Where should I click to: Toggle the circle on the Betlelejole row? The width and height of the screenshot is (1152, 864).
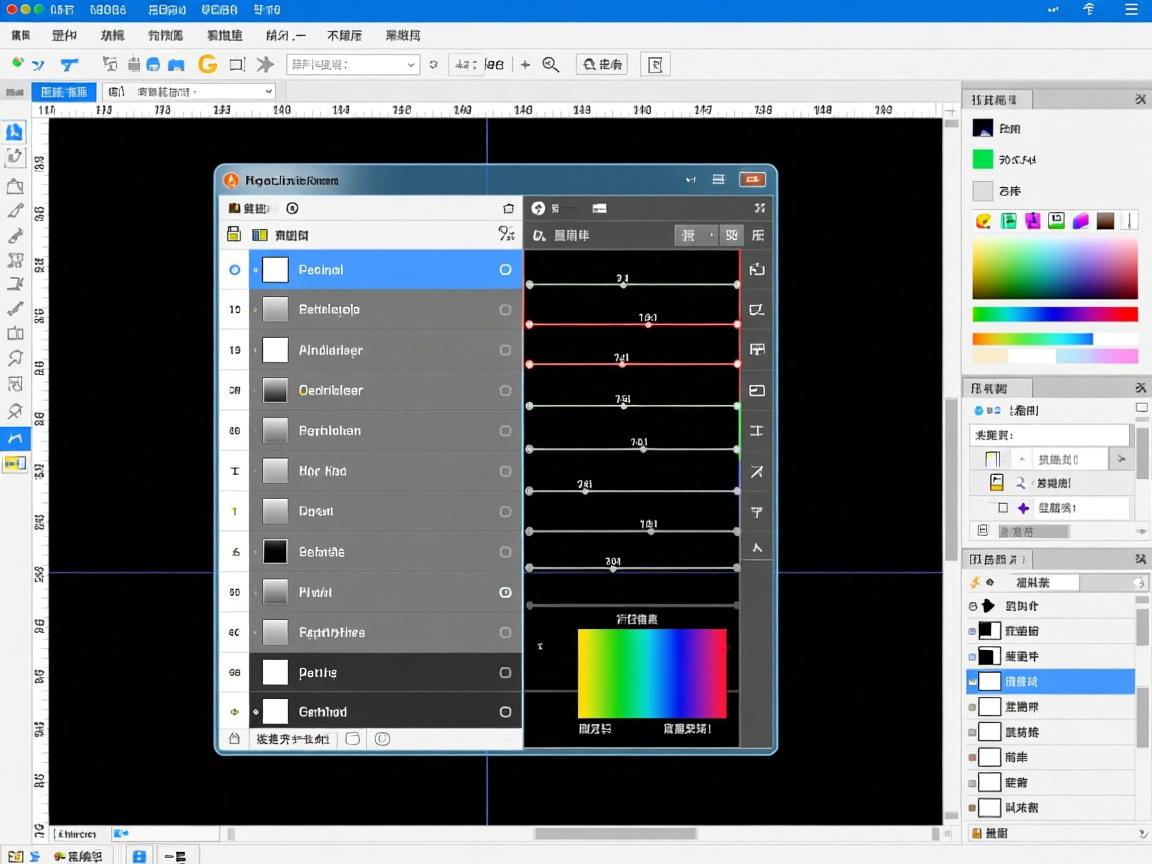(505, 310)
